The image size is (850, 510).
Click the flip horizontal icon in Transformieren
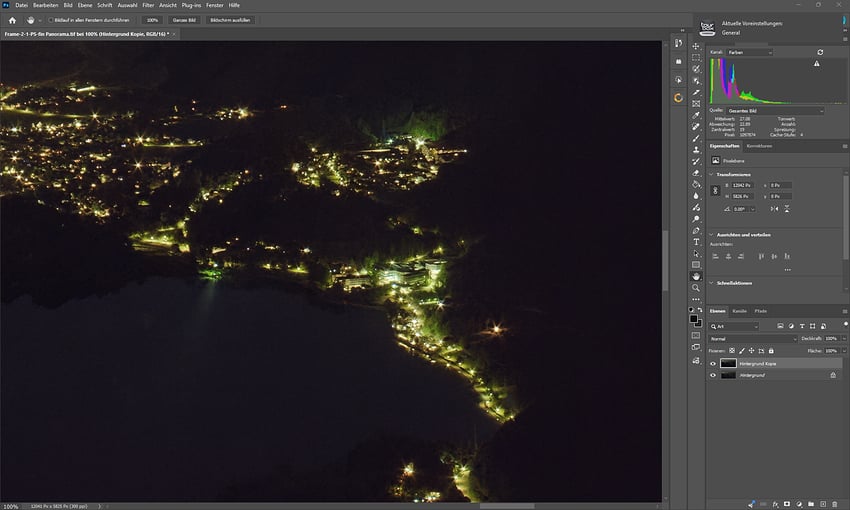point(775,209)
